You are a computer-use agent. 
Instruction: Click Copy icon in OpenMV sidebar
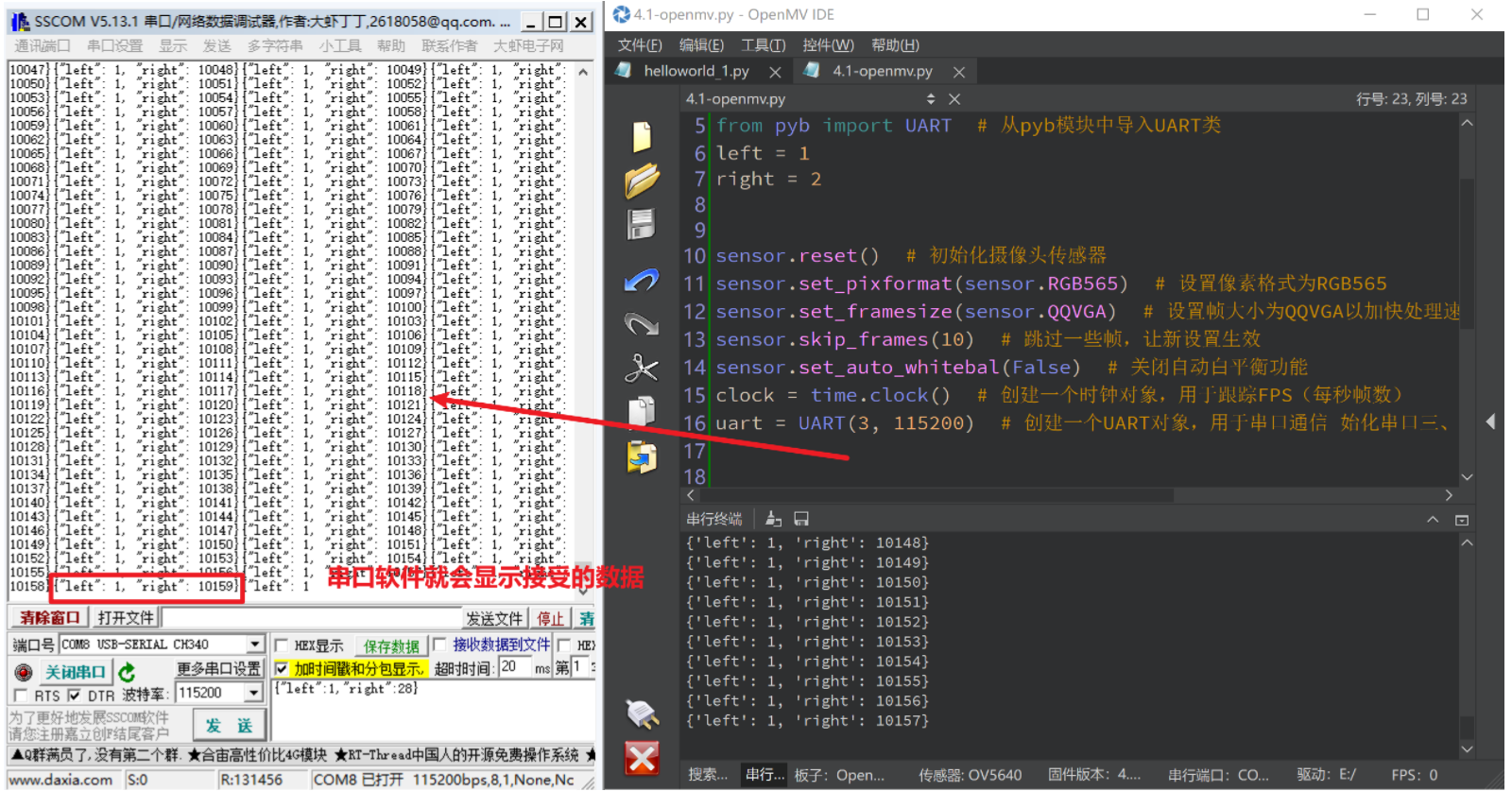point(642,412)
